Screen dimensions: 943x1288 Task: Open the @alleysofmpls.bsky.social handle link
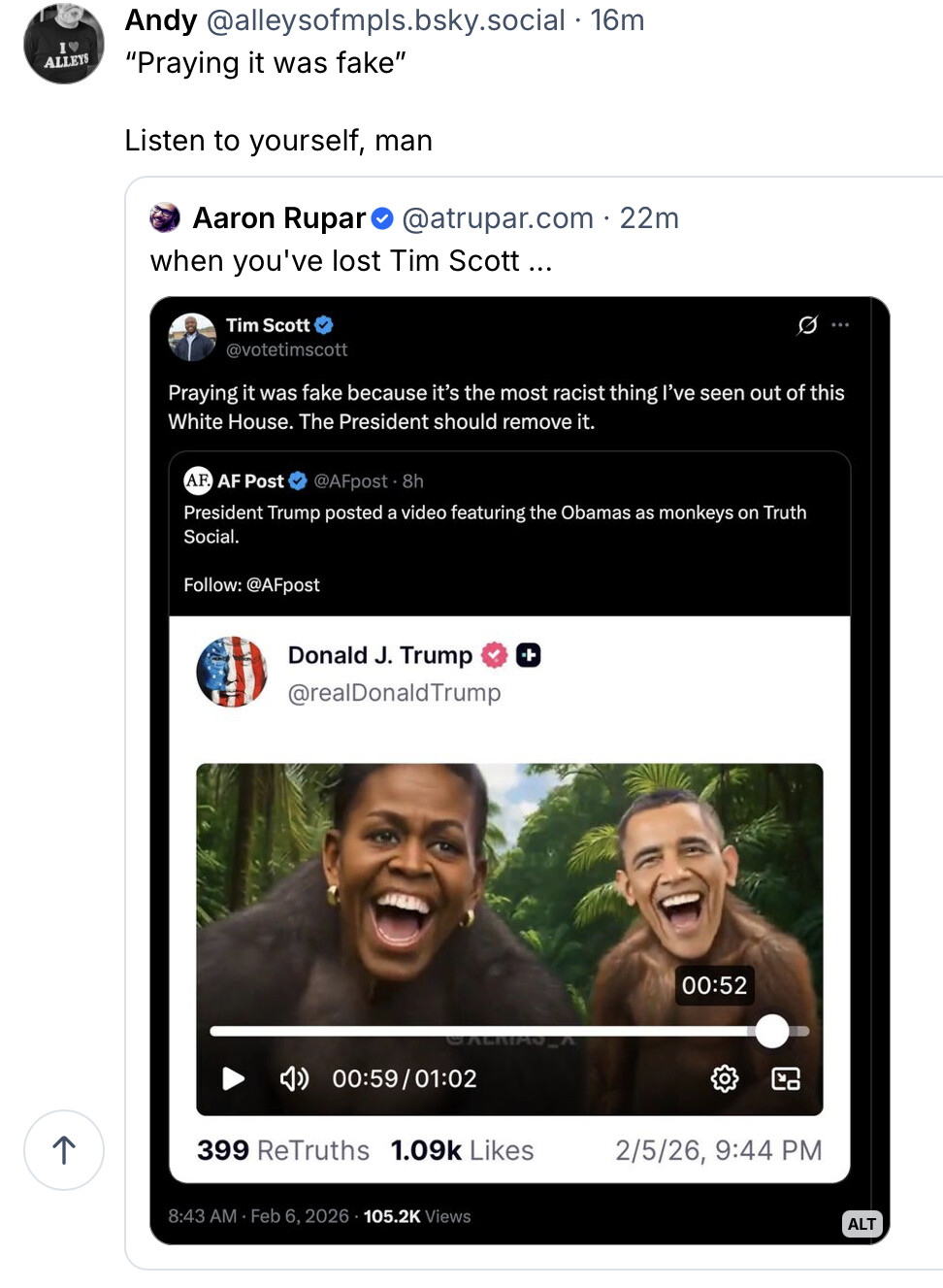pyautogui.click(x=385, y=20)
